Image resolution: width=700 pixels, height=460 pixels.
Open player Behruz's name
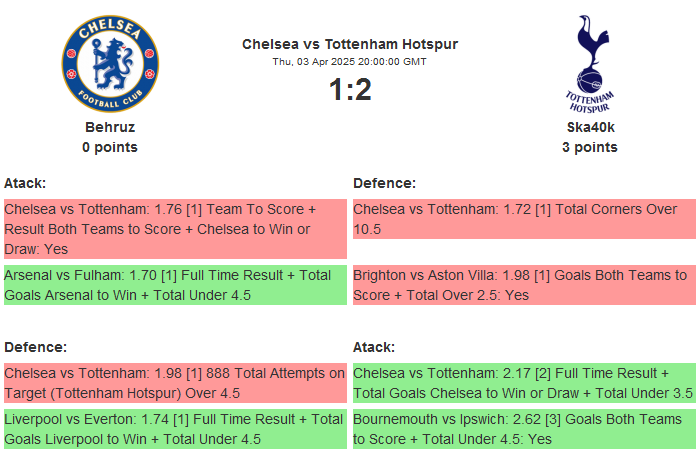tap(110, 127)
